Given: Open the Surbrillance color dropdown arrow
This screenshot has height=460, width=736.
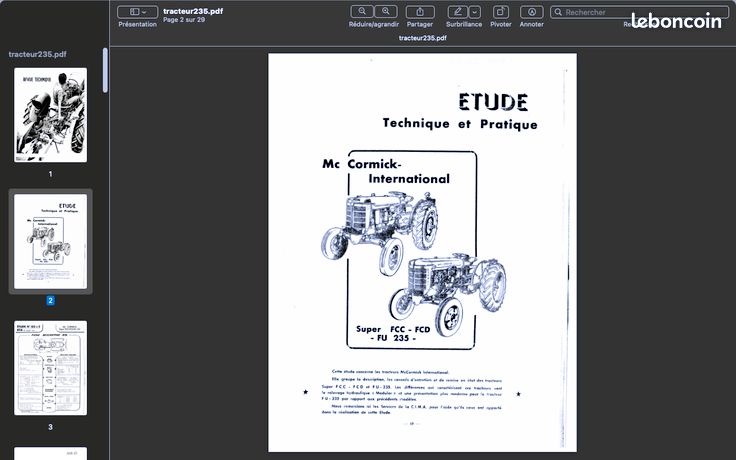Looking at the screenshot, I should tap(475, 12).
